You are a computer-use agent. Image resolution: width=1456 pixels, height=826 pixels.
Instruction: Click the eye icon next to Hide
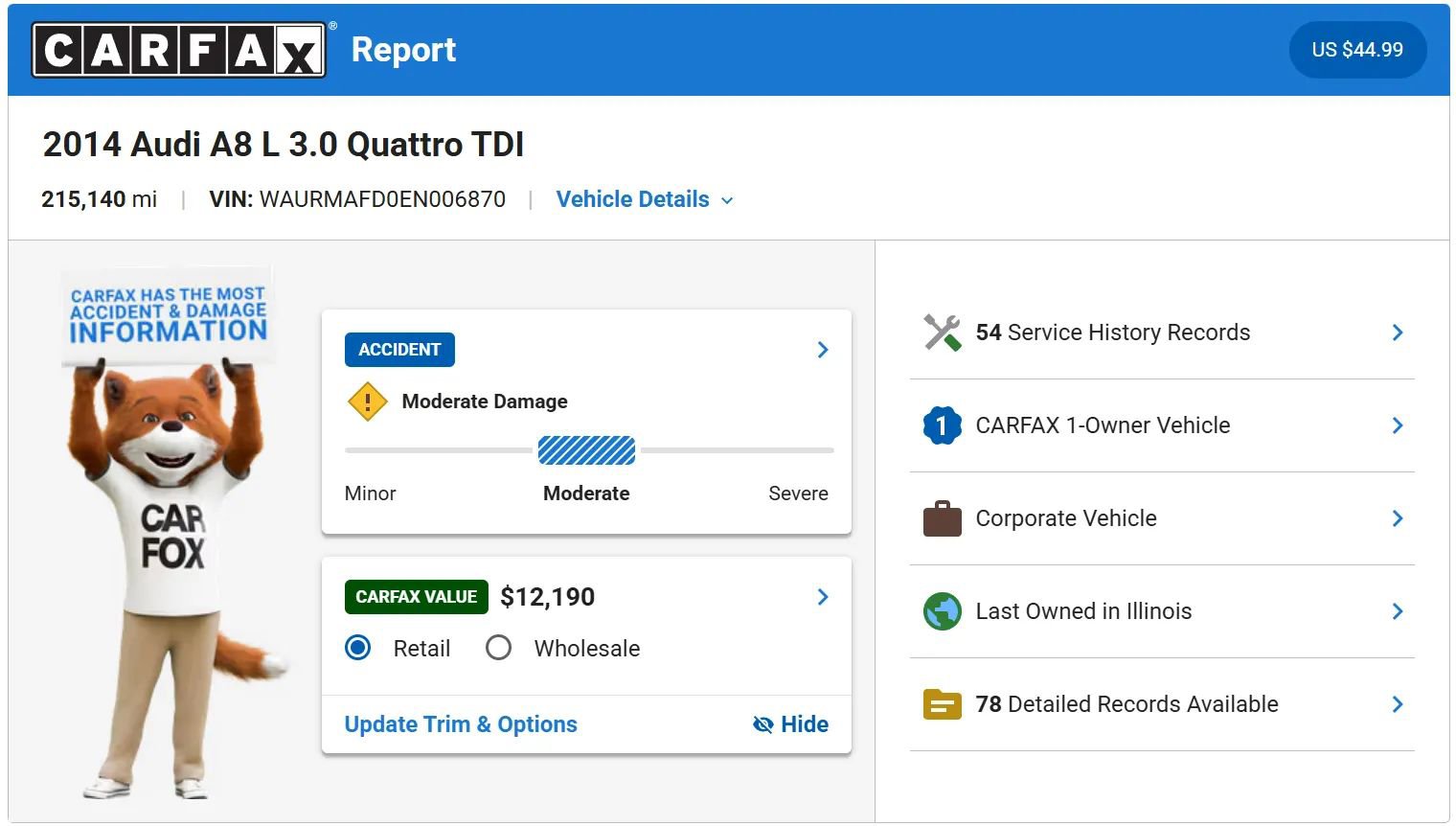(762, 724)
